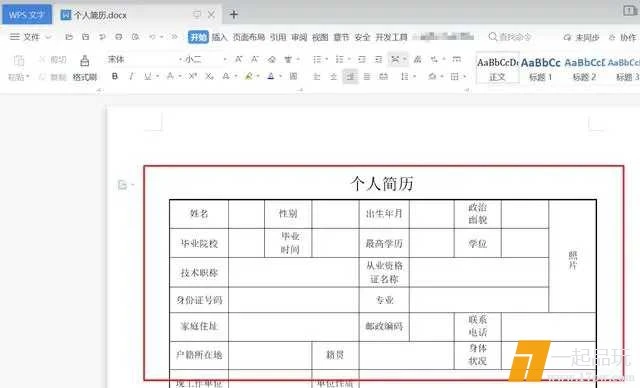The height and width of the screenshot is (388, 640).
Task: Toggle Bold formatting
Action: point(115,76)
